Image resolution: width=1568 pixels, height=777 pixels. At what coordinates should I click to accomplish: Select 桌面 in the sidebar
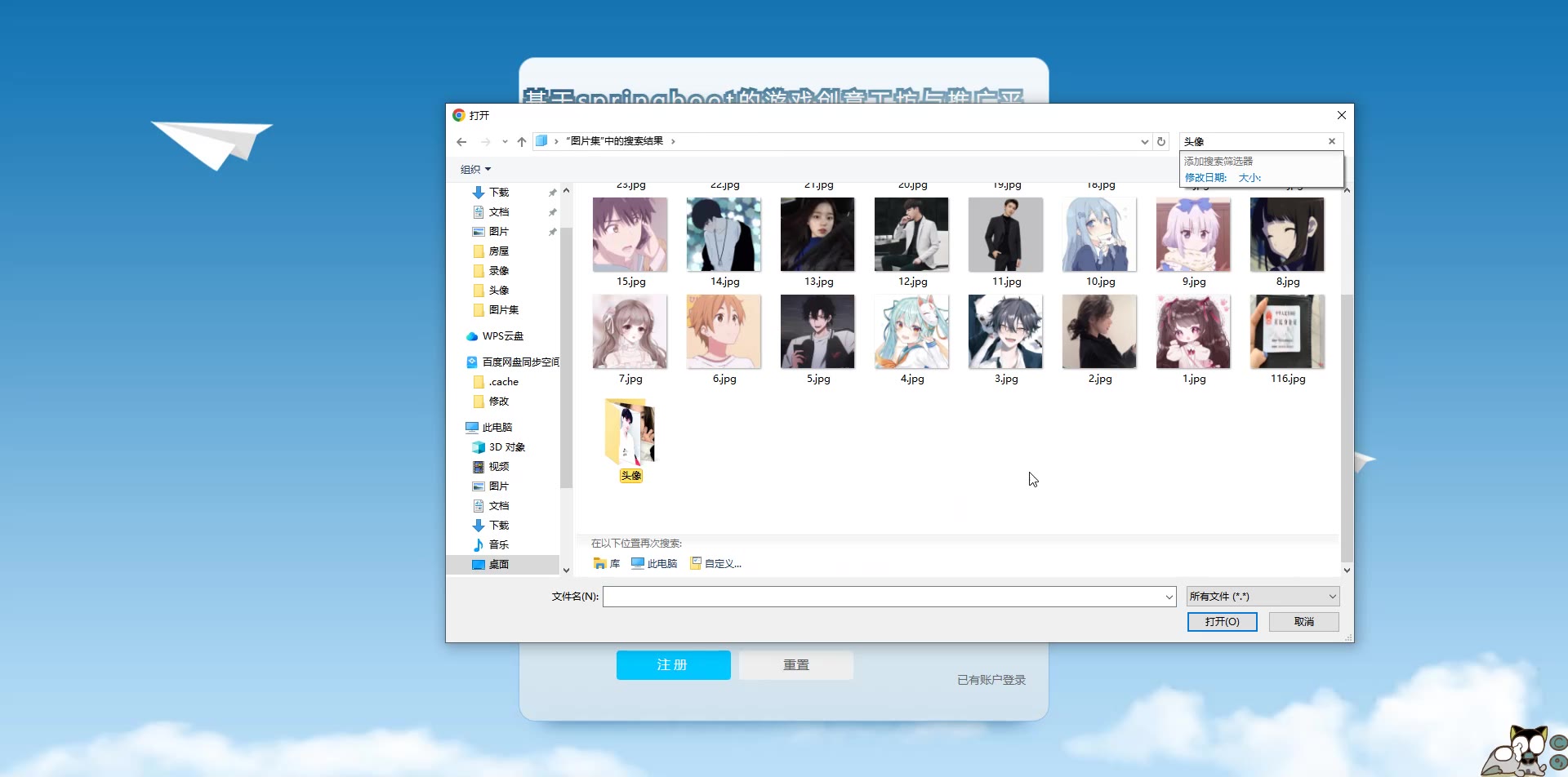pos(499,565)
